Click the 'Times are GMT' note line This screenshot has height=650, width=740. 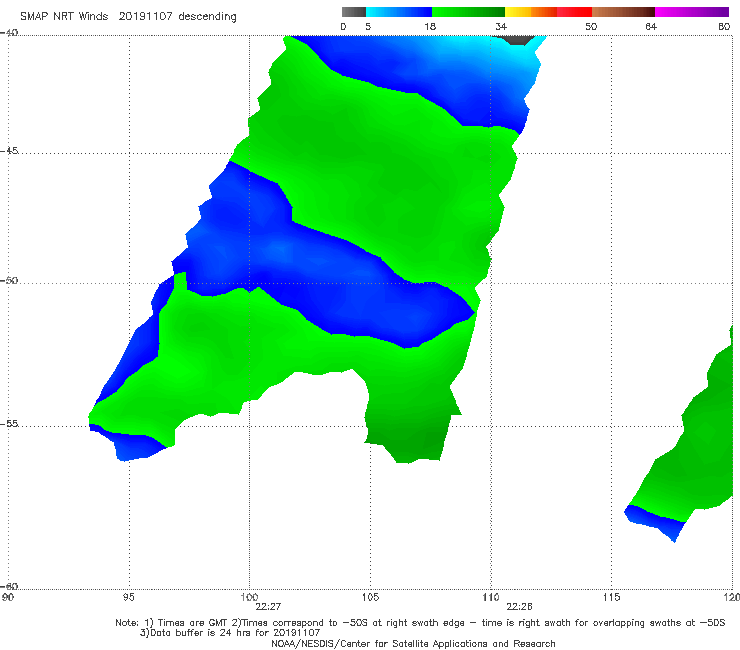click(x=420, y=623)
